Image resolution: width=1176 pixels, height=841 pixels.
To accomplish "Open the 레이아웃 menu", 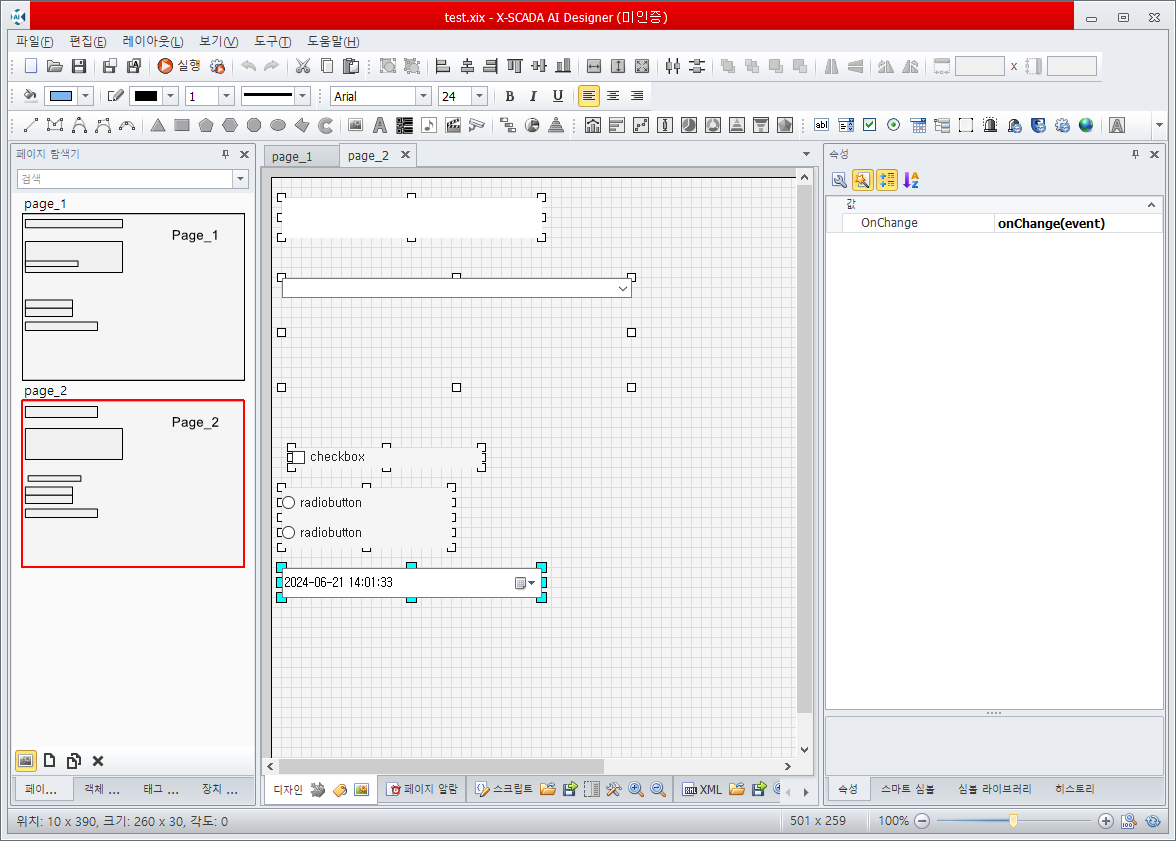I will coord(153,42).
